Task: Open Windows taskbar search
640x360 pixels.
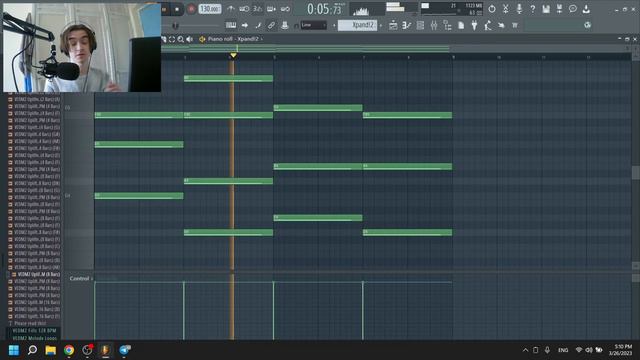Action: 32,350
